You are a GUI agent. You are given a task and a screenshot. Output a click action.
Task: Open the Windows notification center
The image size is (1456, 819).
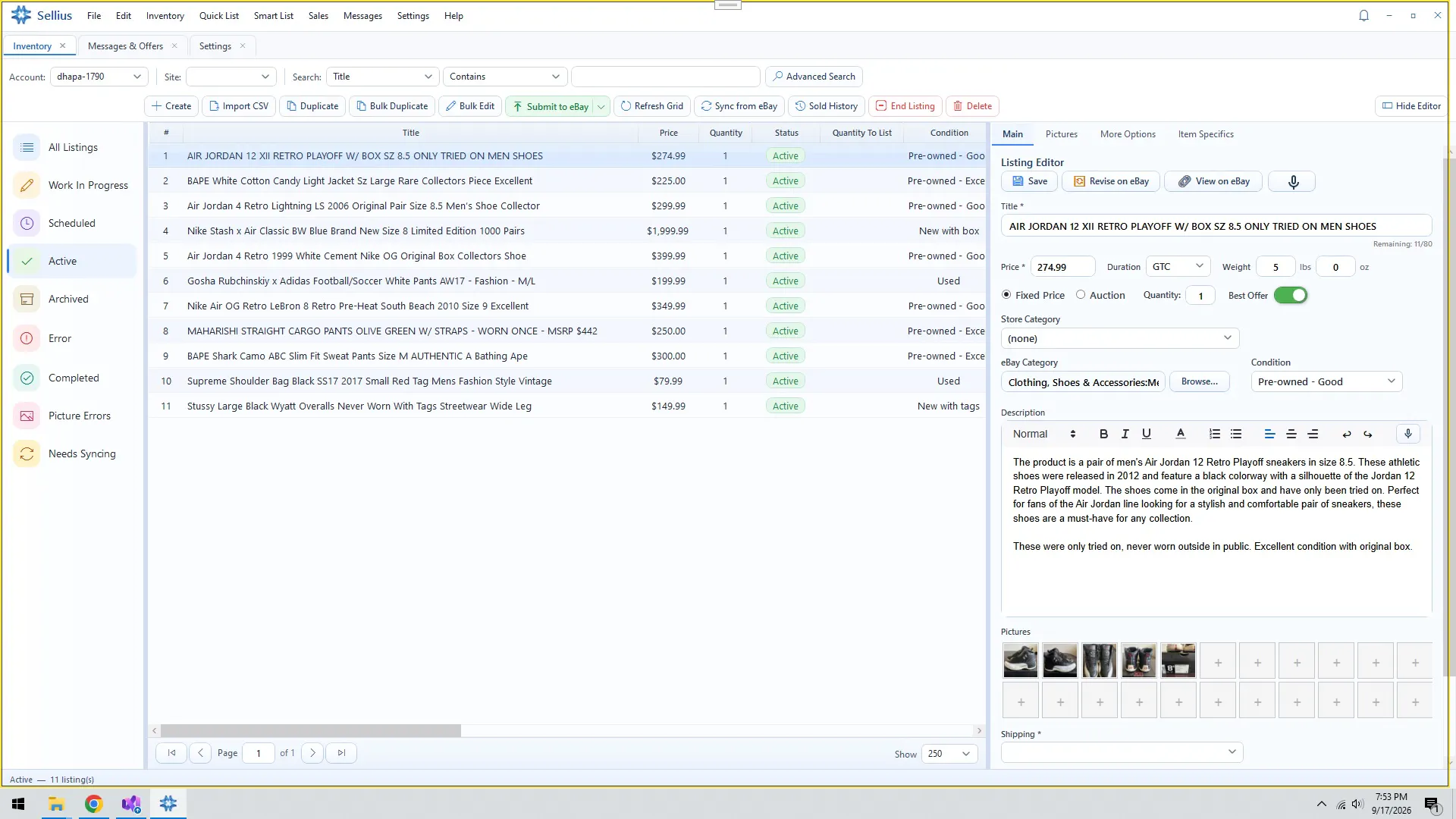[1432, 805]
